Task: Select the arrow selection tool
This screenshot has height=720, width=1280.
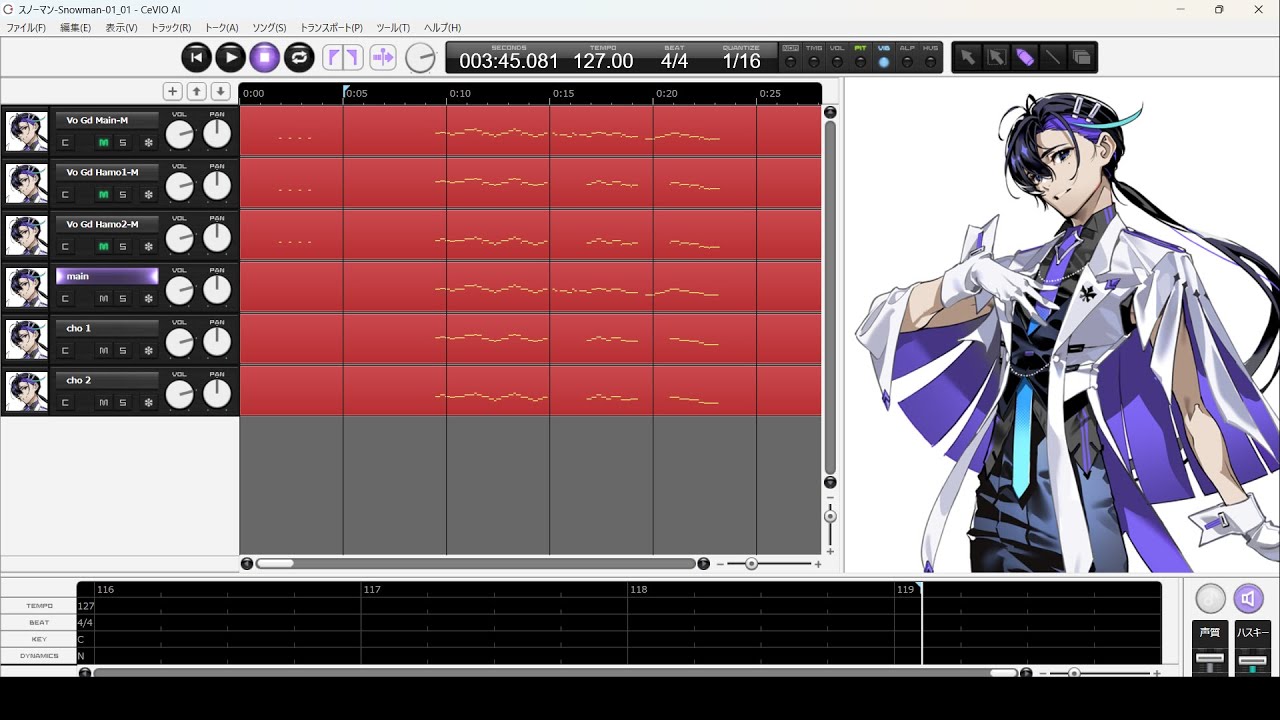Action: click(968, 57)
